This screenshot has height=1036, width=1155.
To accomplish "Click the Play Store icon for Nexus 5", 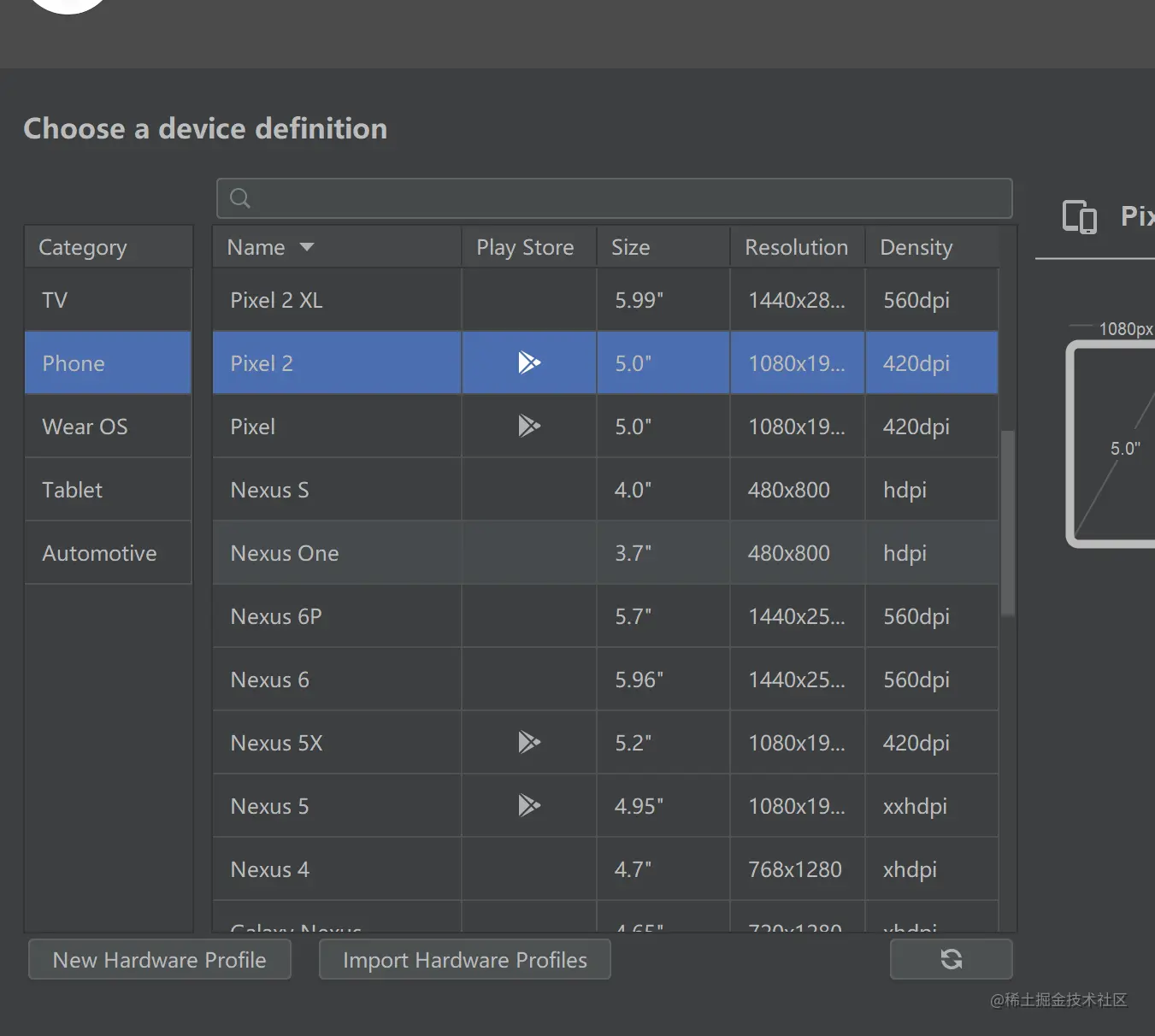I will 529,806.
